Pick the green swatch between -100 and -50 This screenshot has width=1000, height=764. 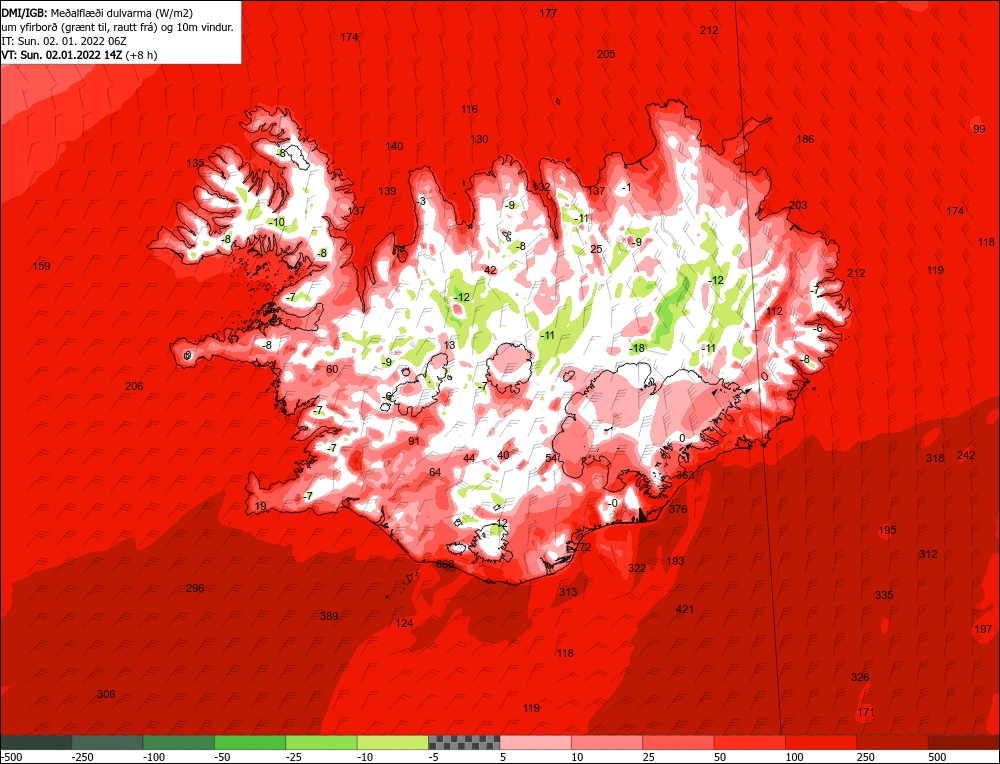179,742
